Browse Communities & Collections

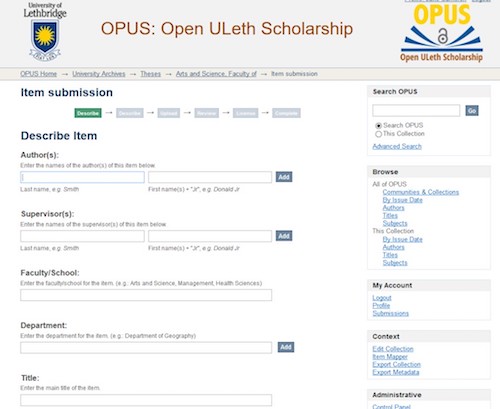click(421, 192)
